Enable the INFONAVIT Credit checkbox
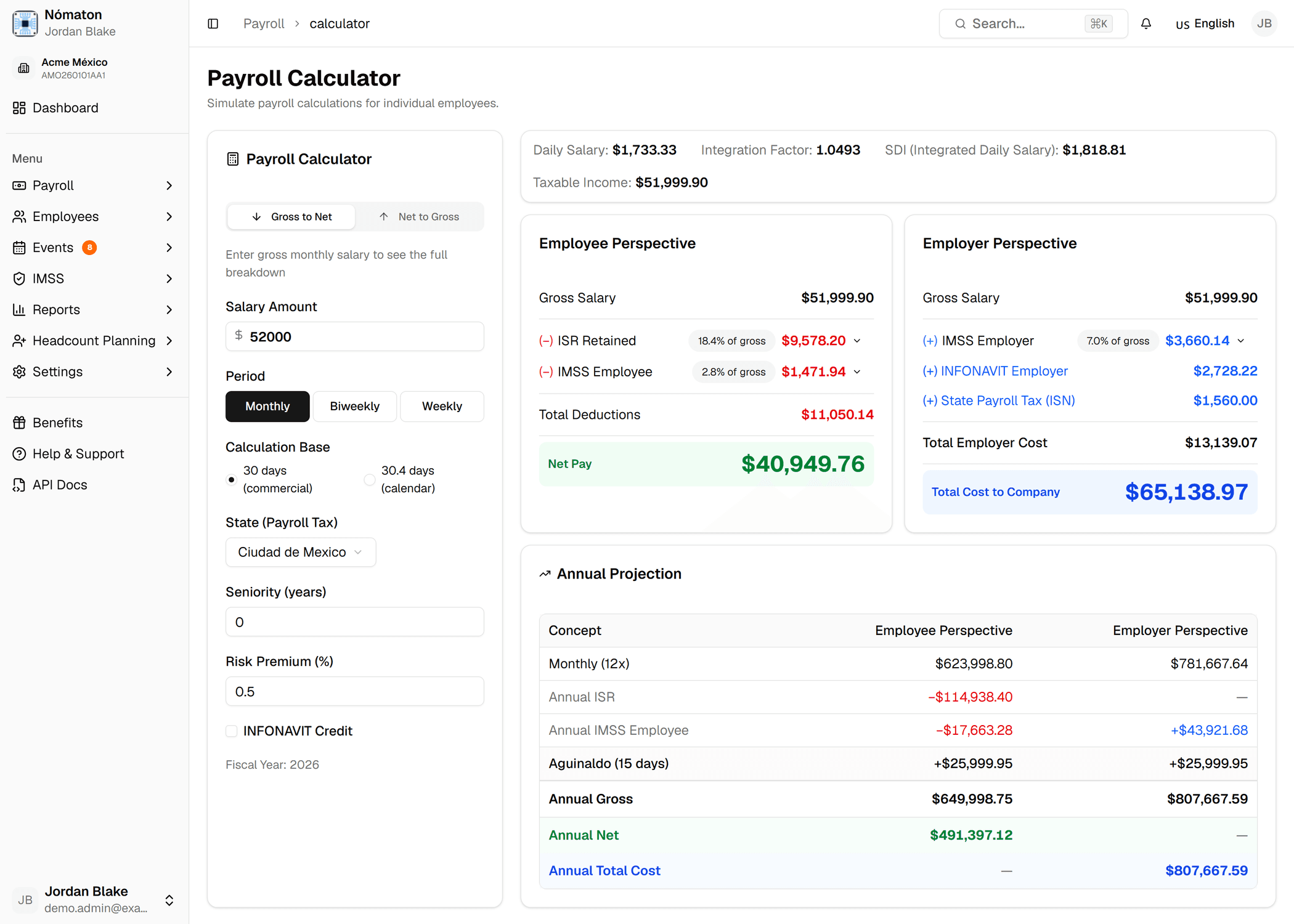This screenshot has height=924, width=1294. 232,731
